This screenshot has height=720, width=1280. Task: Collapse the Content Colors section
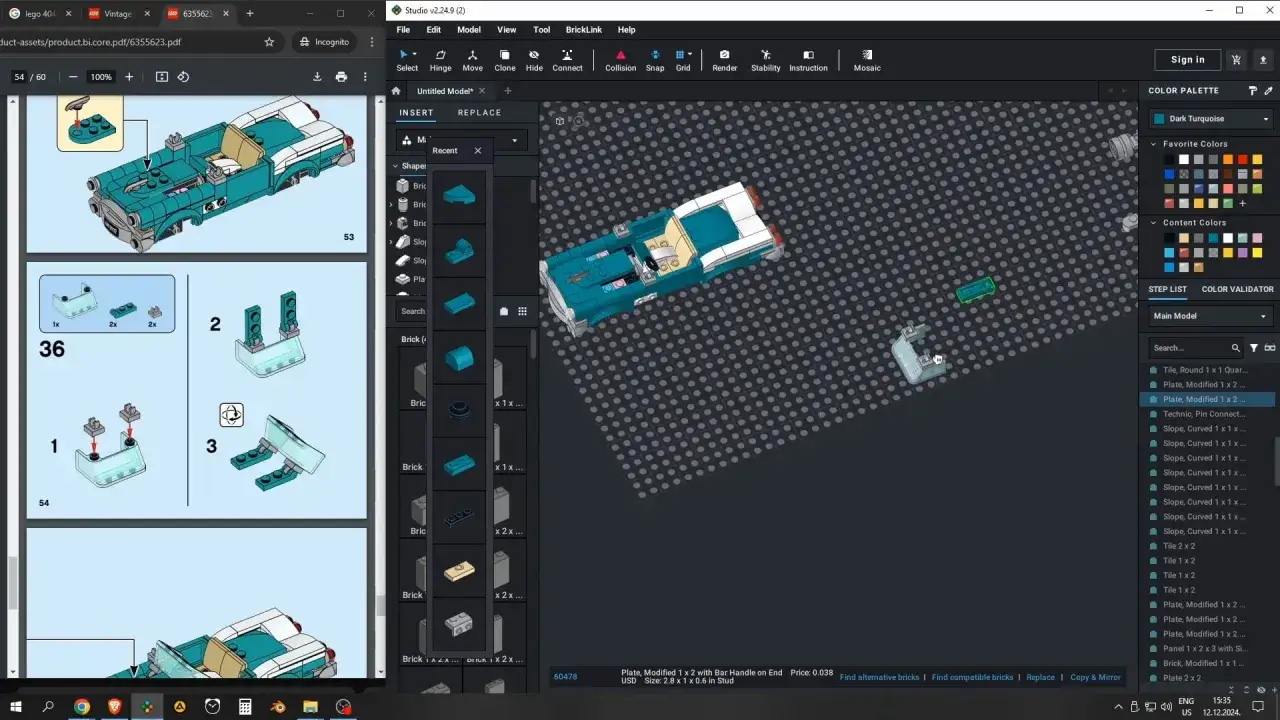coord(1153,223)
